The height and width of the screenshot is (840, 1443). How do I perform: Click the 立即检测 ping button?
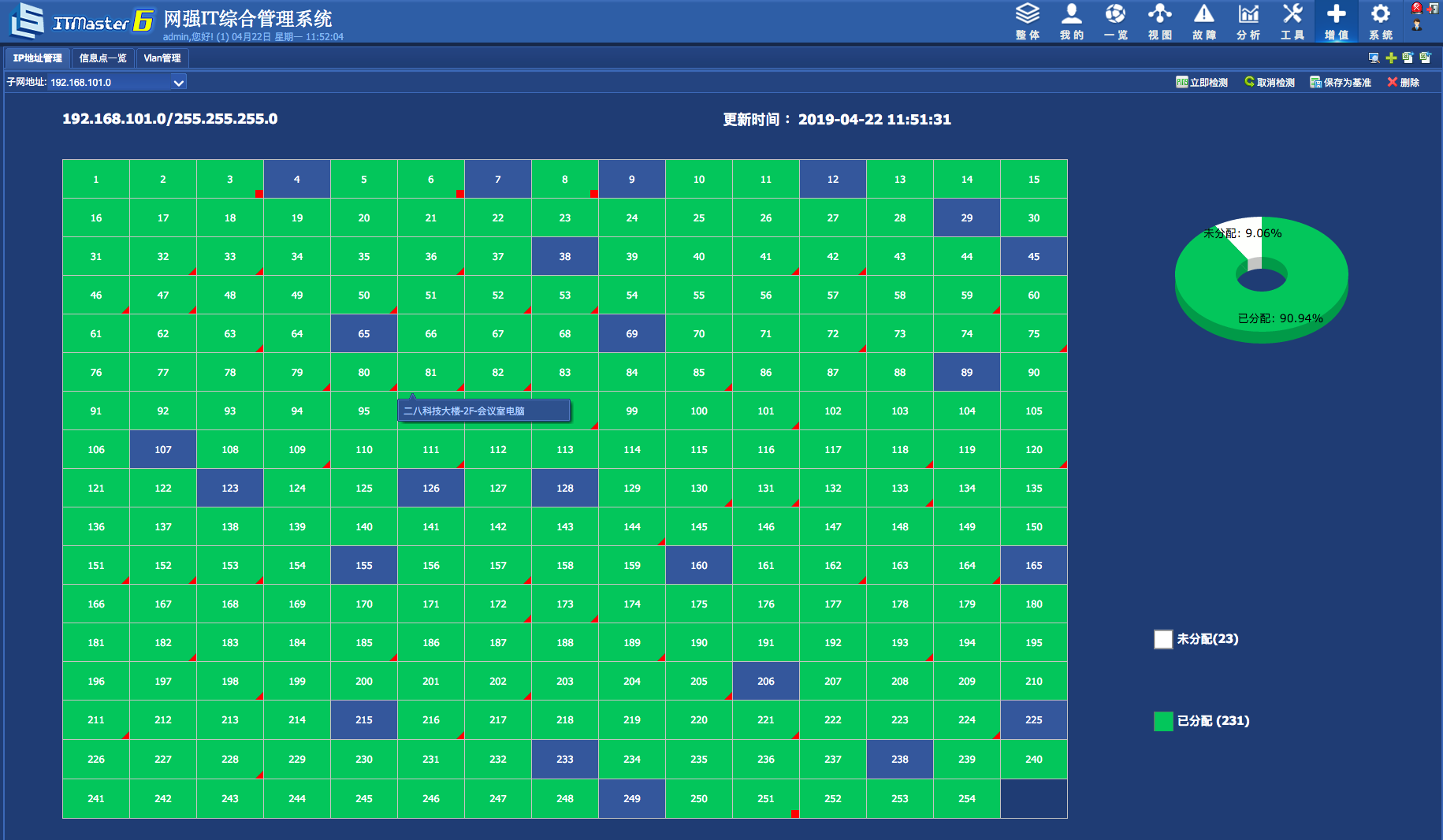(x=1202, y=82)
